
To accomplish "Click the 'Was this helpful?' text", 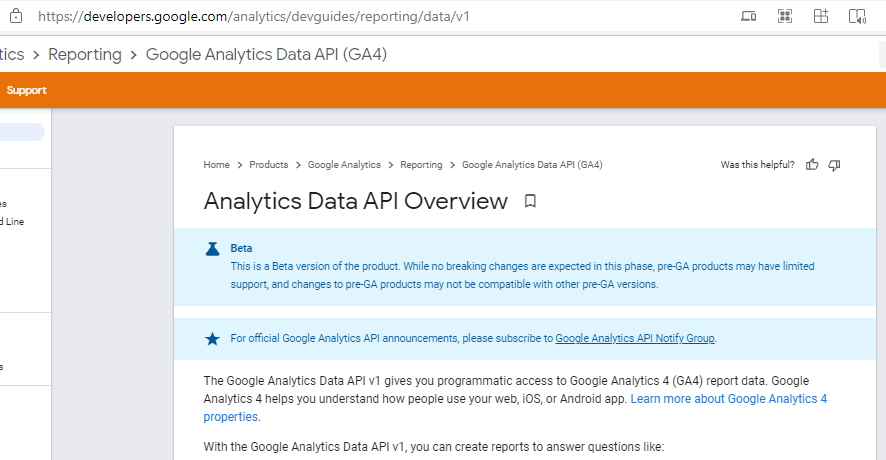I will pyautogui.click(x=757, y=164).
